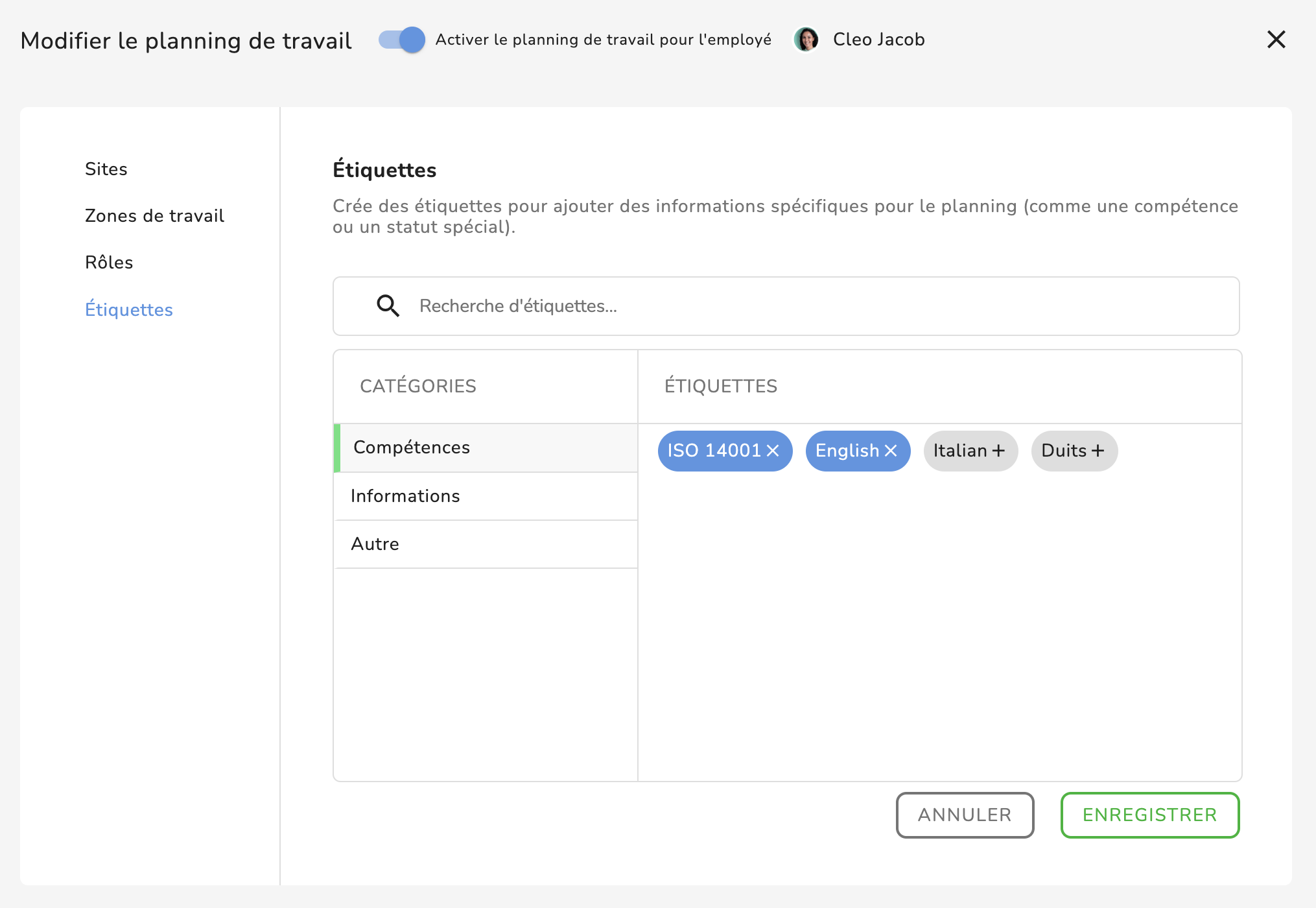Screen dimensions: 1316x908
Task: Remove the ISO 14001 tag via X
Action: pyautogui.click(x=773, y=451)
